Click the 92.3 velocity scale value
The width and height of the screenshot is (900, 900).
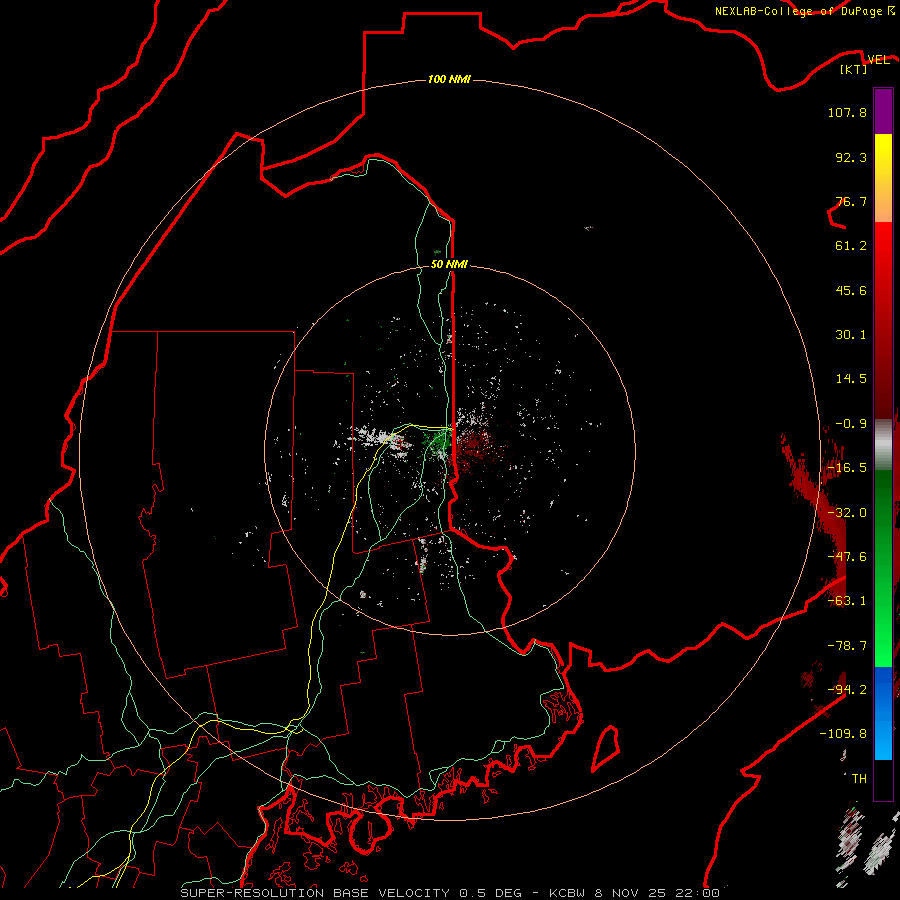[851, 157]
